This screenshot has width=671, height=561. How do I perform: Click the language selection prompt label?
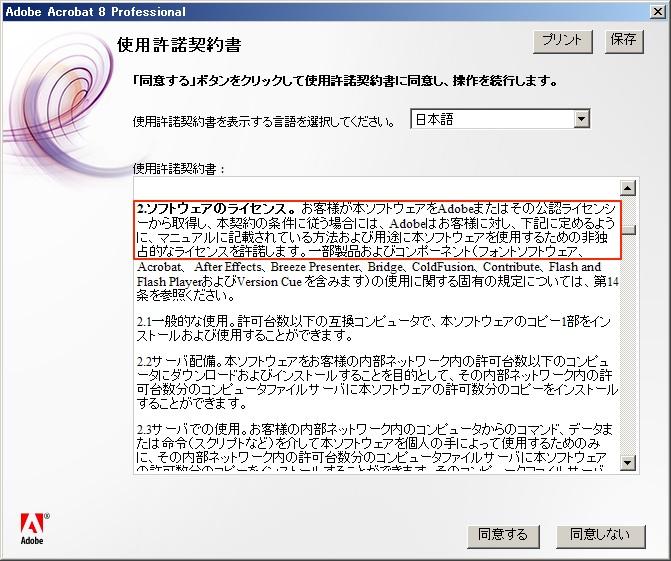coord(264,122)
